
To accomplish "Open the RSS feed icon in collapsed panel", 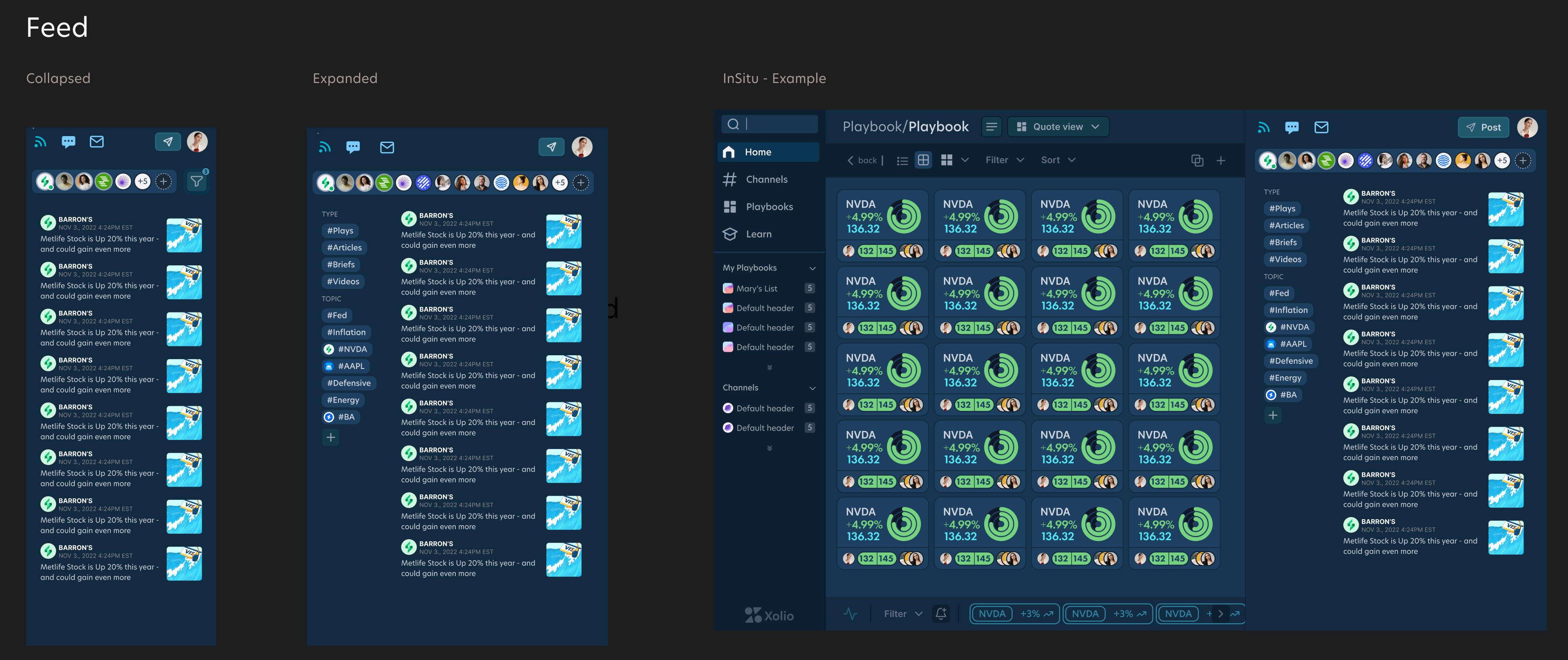I will click(x=40, y=141).
